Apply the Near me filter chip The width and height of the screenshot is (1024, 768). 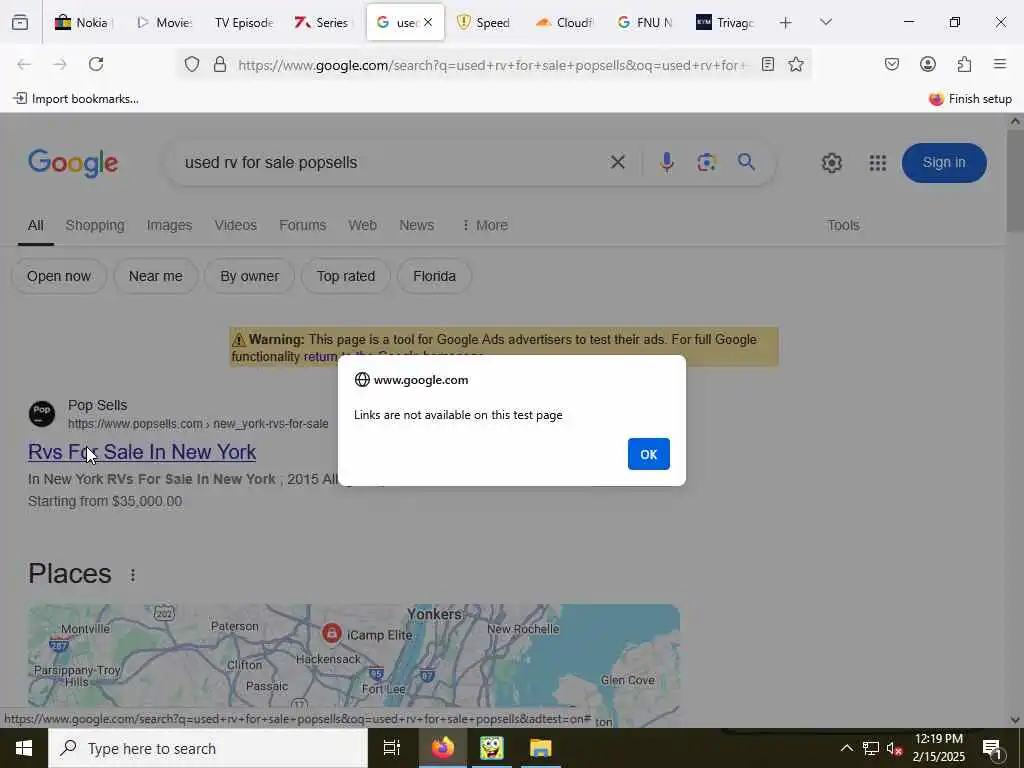pyautogui.click(x=155, y=276)
